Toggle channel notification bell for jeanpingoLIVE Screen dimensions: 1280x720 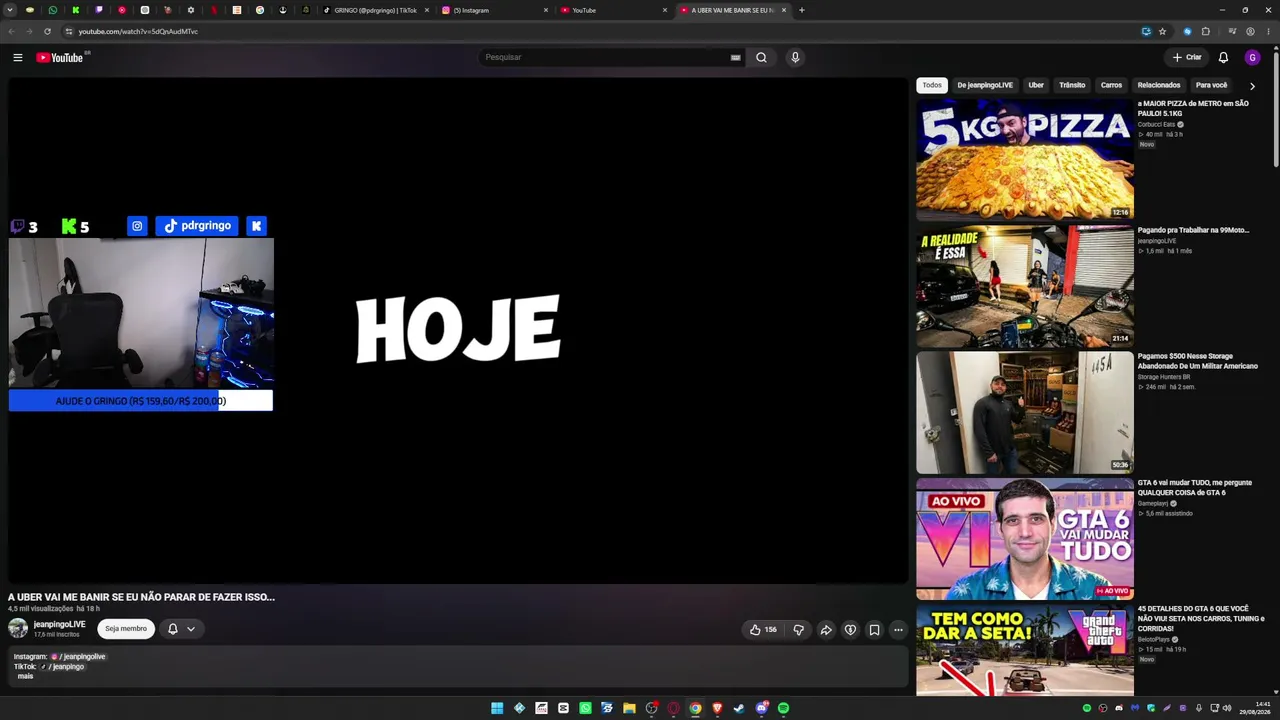pos(172,628)
